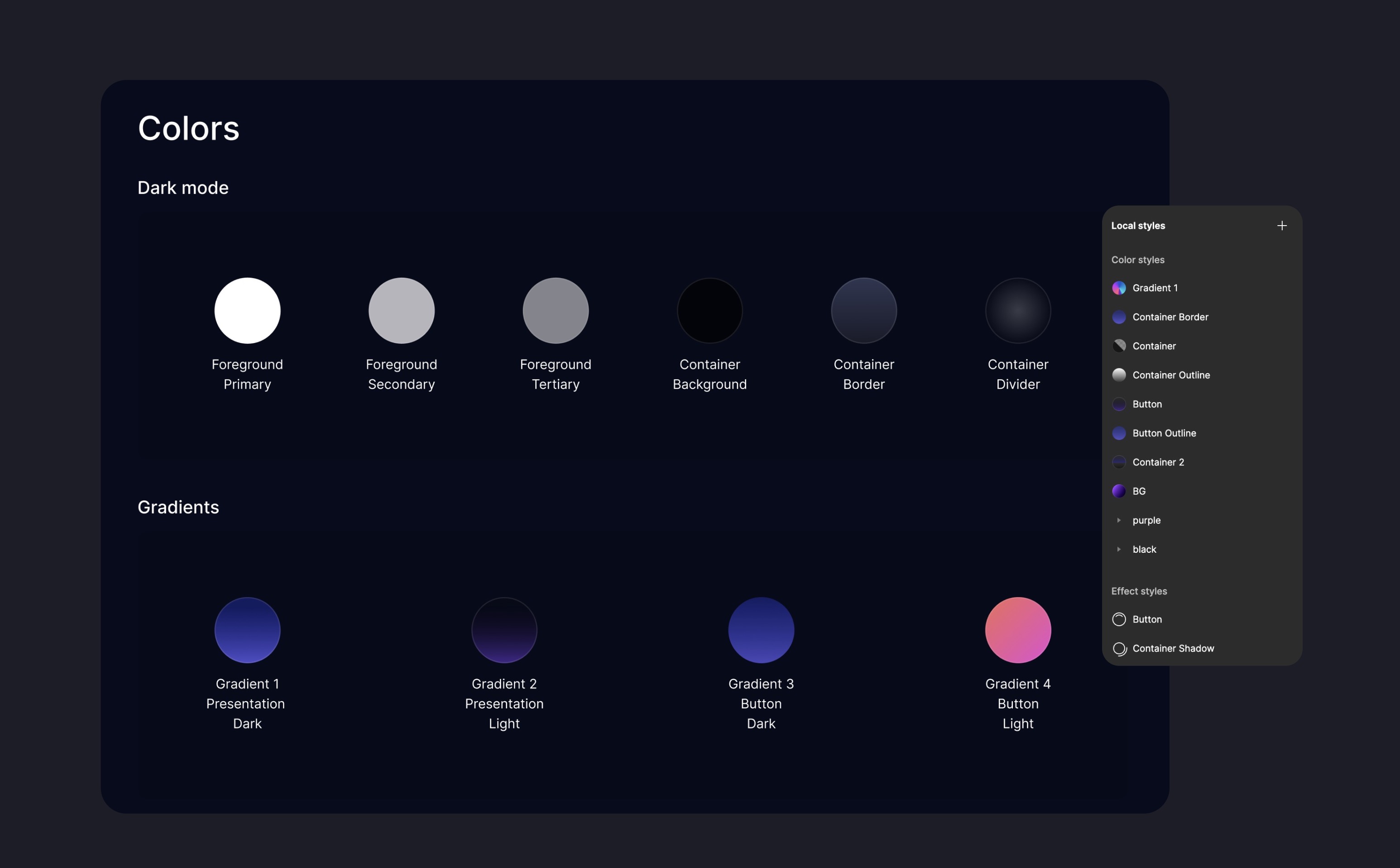The width and height of the screenshot is (1400, 868).
Task: Click the Container Outline style icon
Action: [1118, 375]
